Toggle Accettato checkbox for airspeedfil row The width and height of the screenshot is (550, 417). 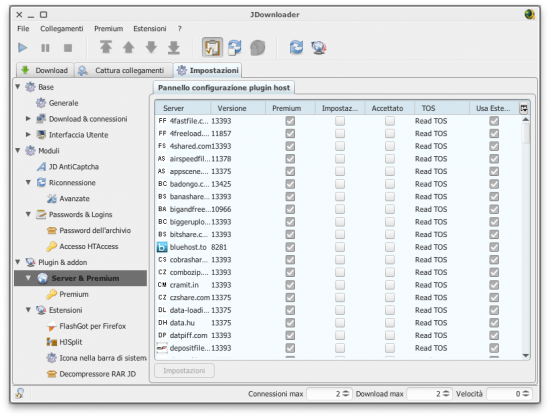pyautogui.click(x=390, y=159)
